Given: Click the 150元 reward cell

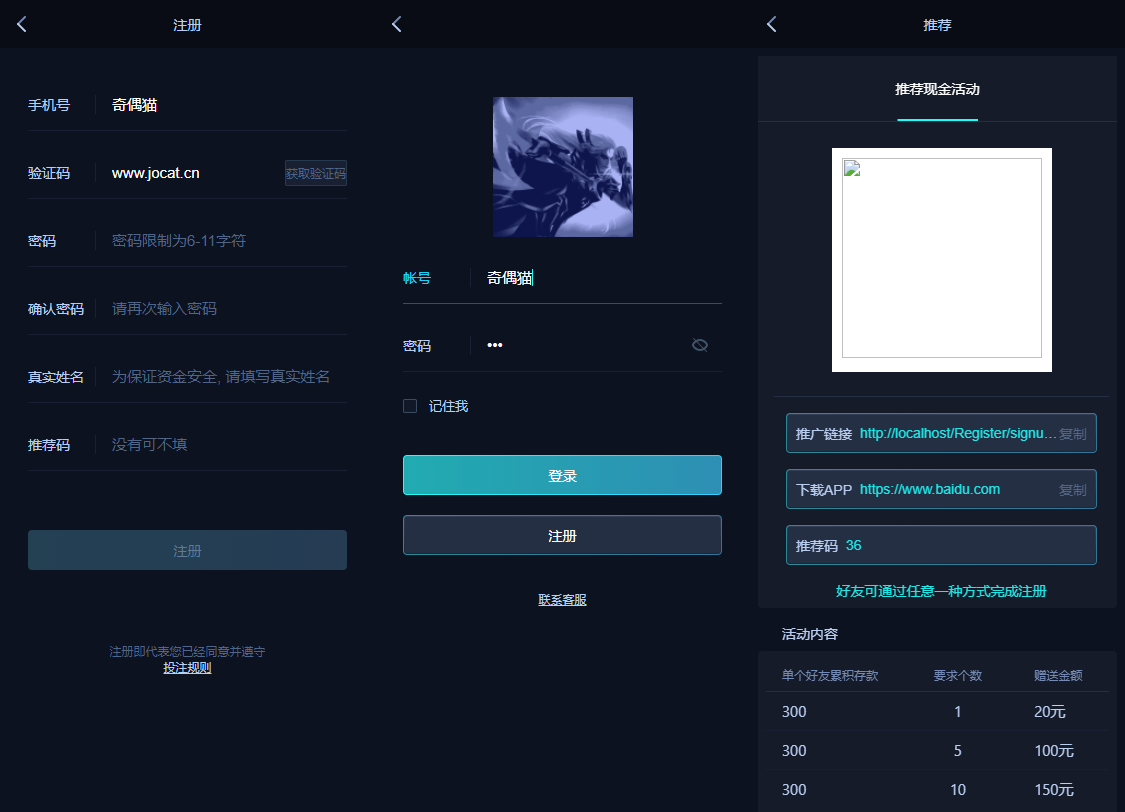Looking at the screenshot, I should [1054, 790].
